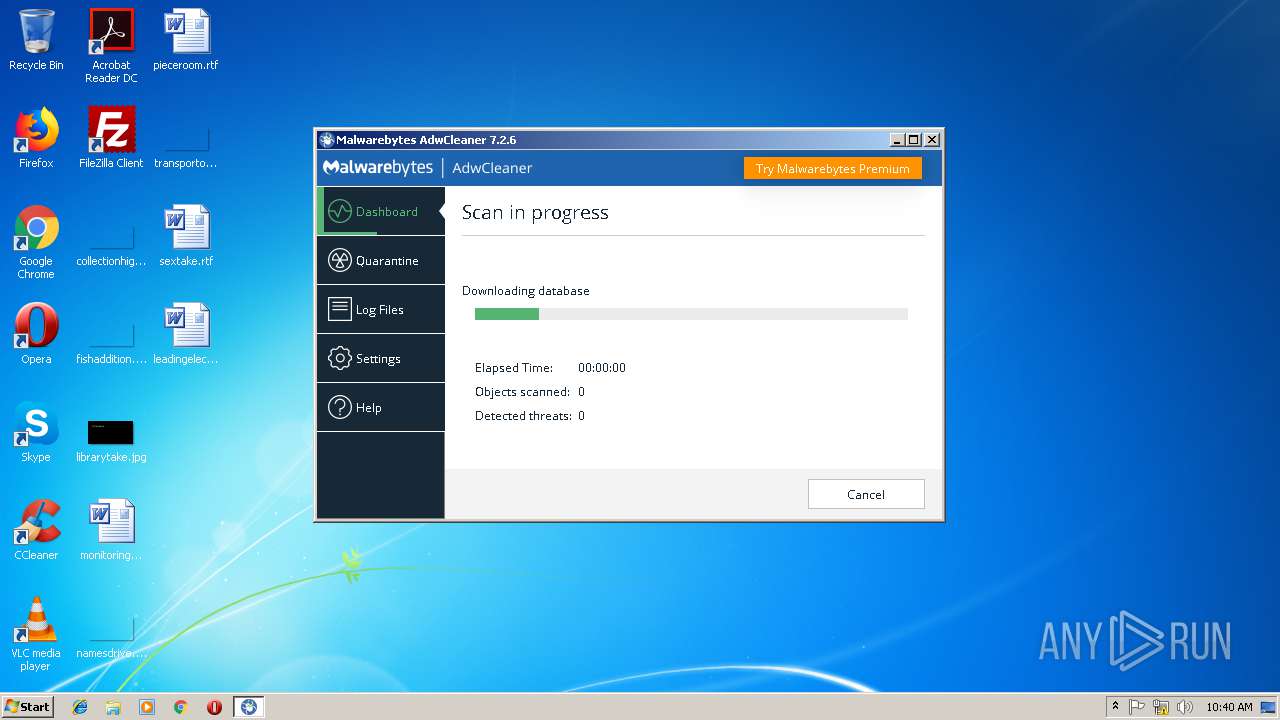Click the AdwCleaner taskbar button
Screen dimensions: 1280x720
pyautogui.click(x=249, y=707)
